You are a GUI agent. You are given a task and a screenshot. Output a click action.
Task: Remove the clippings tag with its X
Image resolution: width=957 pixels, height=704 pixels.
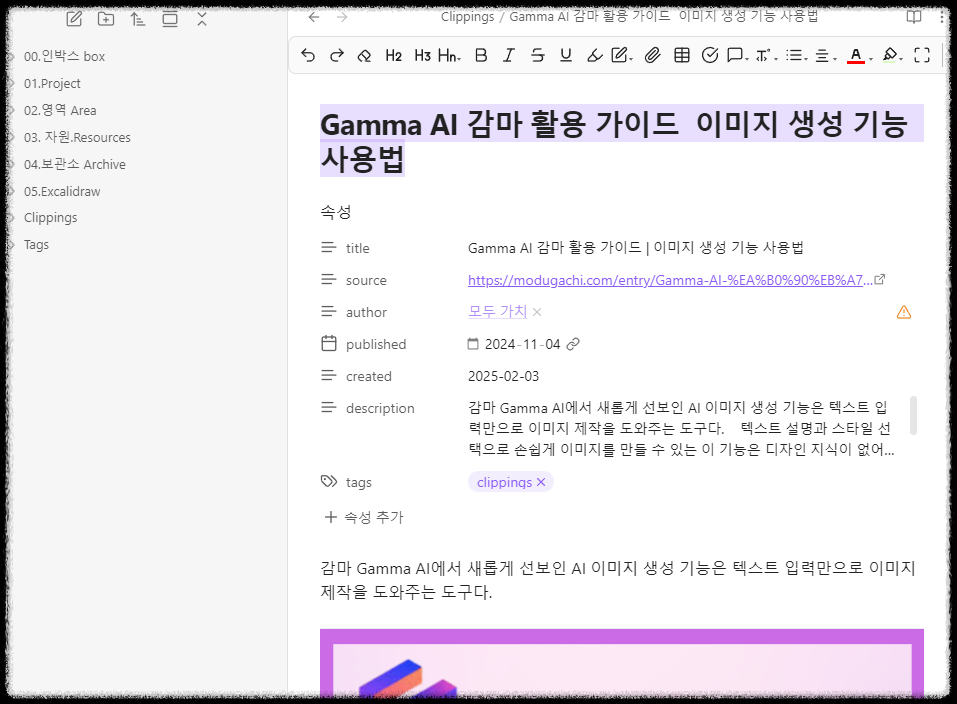tap(541, 482)
